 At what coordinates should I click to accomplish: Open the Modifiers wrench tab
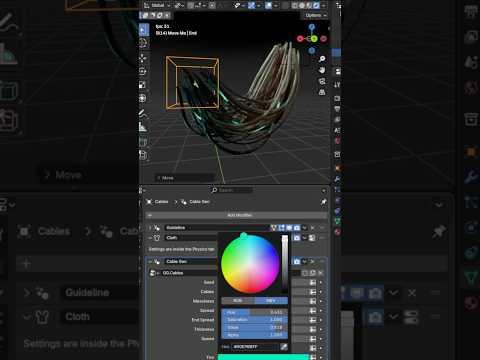point(337,179)
